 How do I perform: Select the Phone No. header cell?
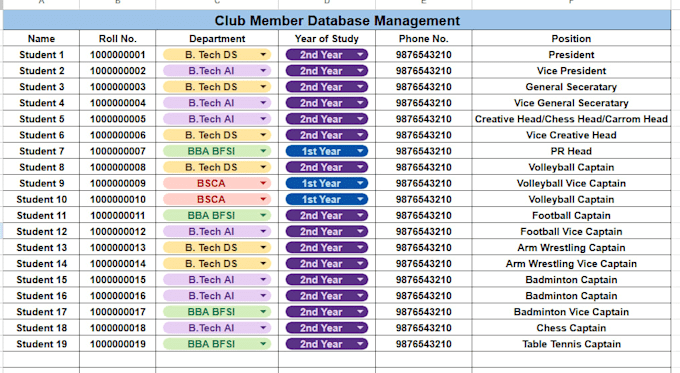(423, 39)
